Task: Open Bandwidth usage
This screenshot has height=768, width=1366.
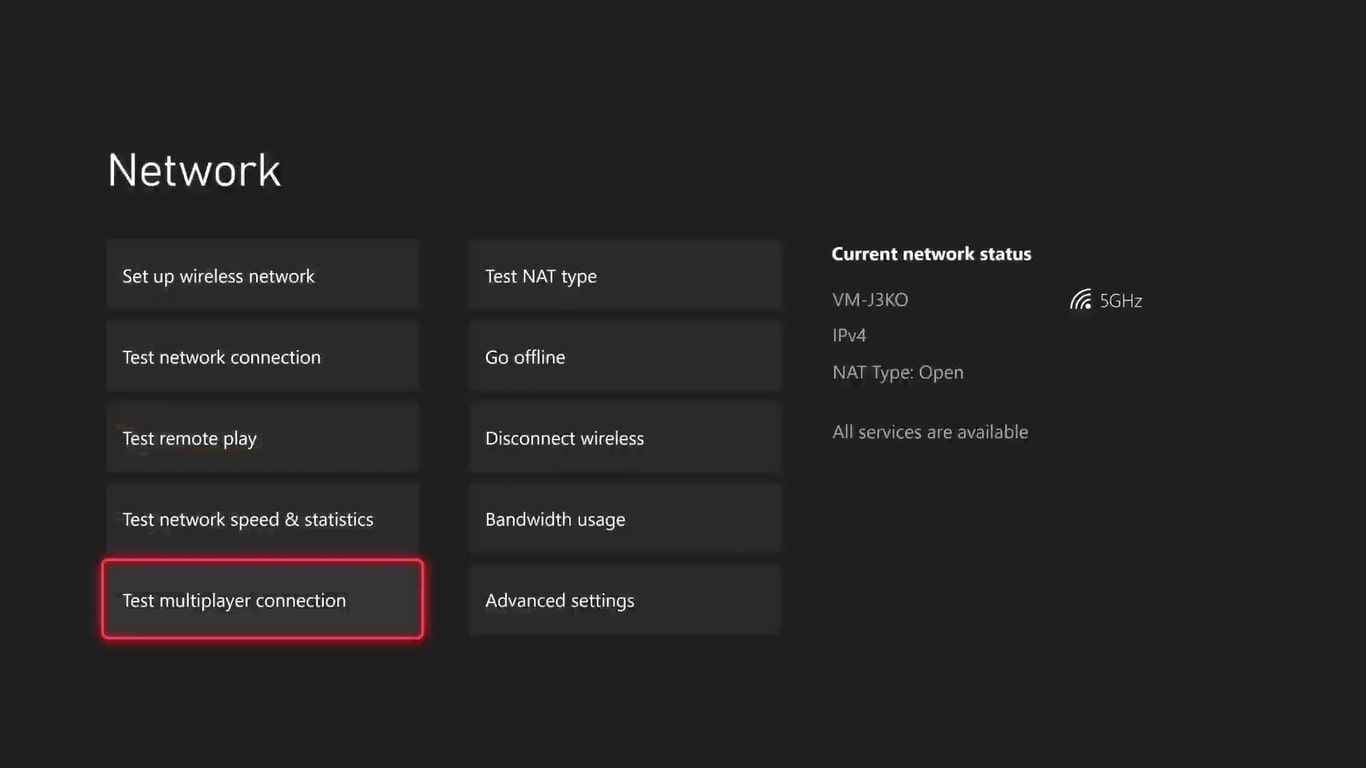Action: click(624, 519)
